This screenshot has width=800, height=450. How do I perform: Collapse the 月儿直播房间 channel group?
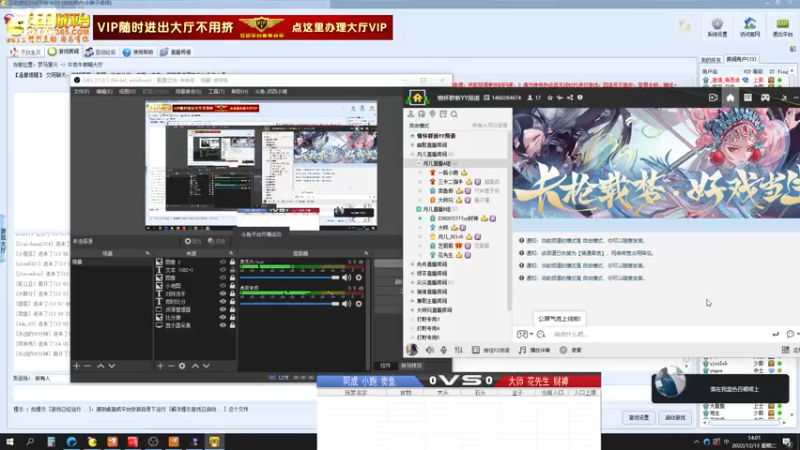click(x=413, y=154)
